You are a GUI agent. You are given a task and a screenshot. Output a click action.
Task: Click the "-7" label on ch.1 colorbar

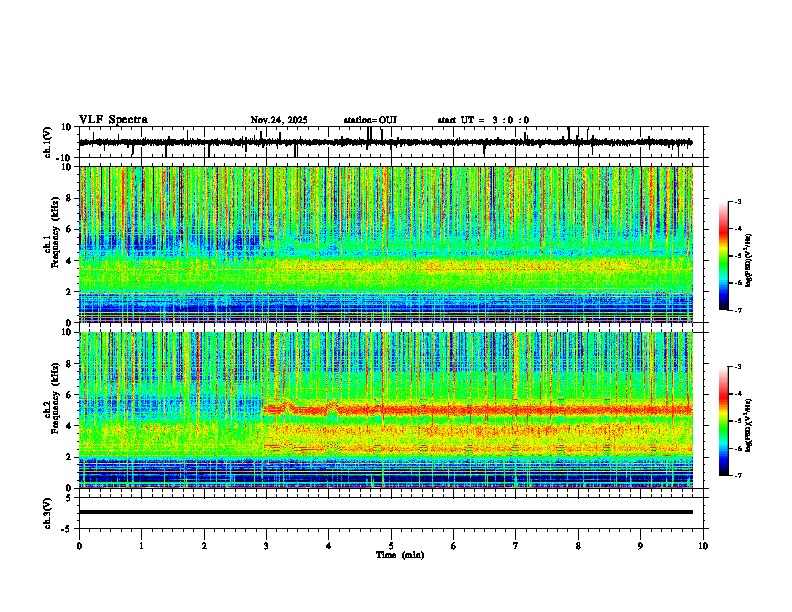737,310
